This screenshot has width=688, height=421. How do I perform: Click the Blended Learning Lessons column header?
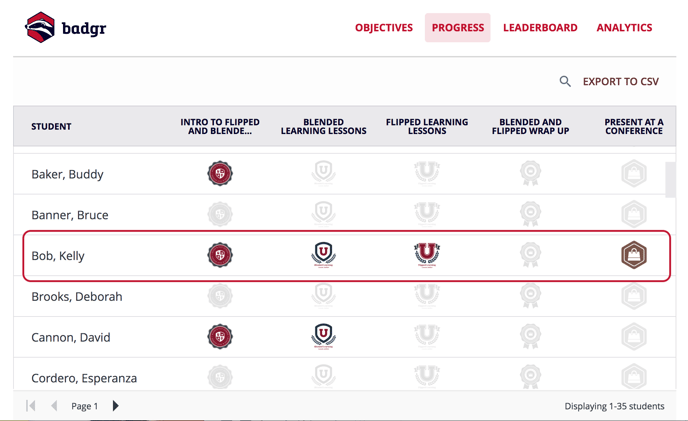pyautogui.click(x=323, y=126)
